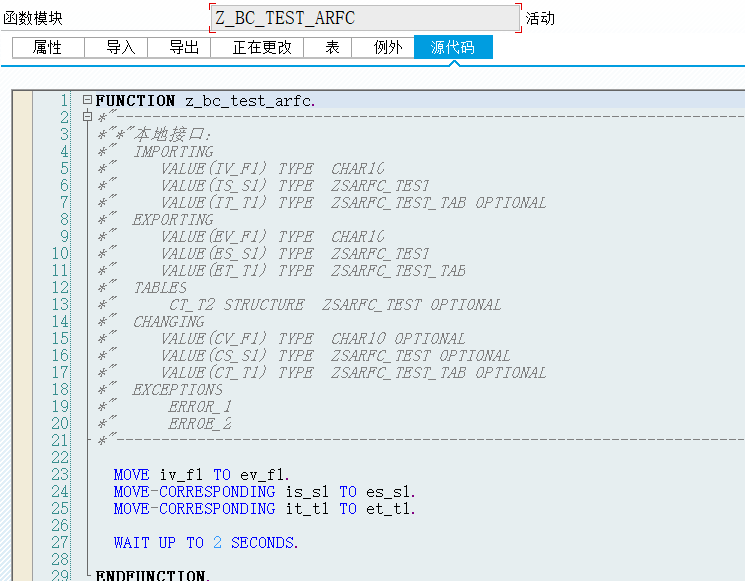This screenshot has width=745, height=581.
Task: Select the 表 tab
Action: point(327,48)
